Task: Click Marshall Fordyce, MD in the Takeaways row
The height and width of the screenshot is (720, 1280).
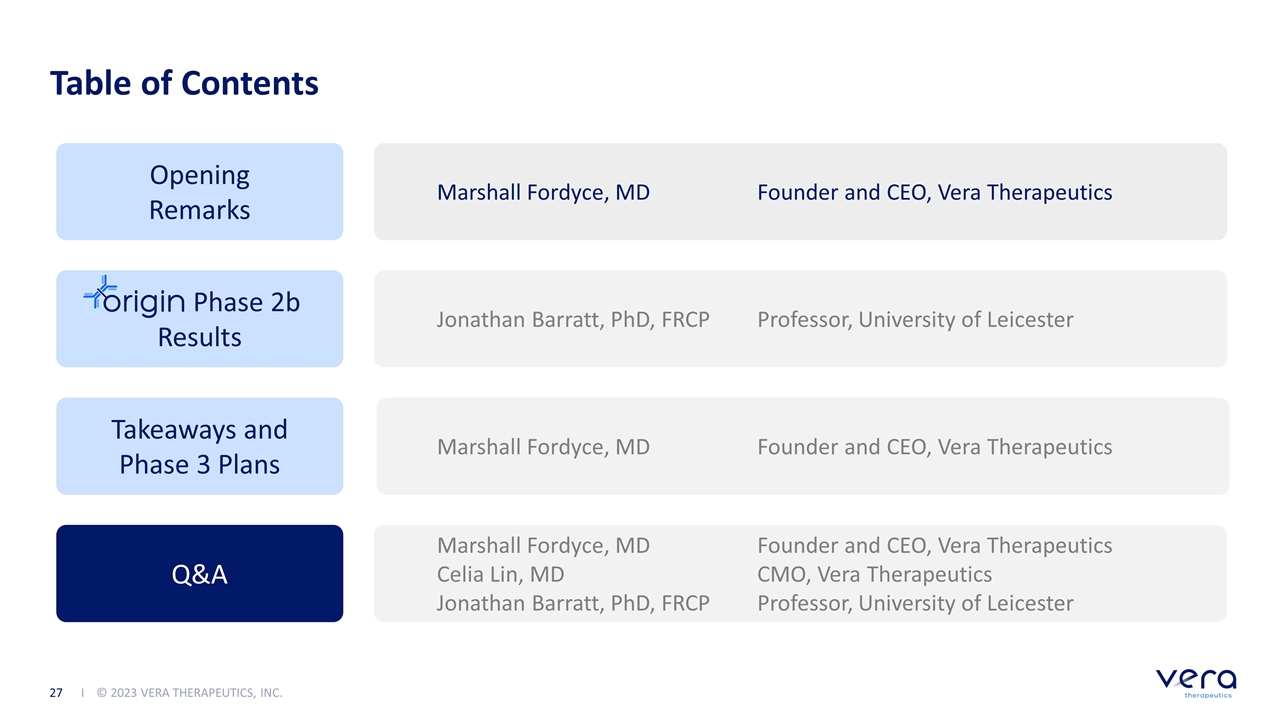Action: point(543,447)
